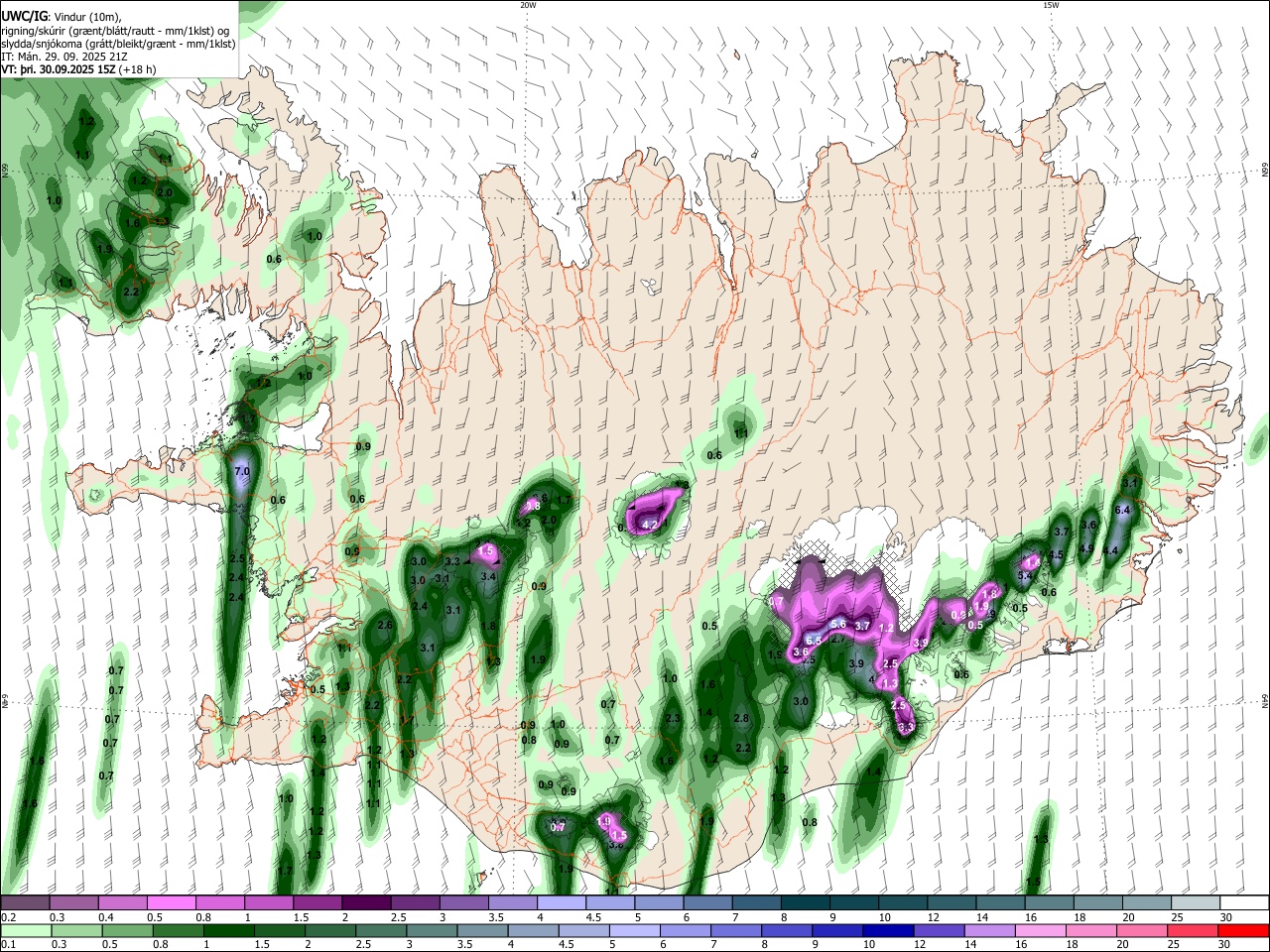The image size is (1270, 952).
Task: Click the white 30 snow legend swatch
Action: (x=1244, y=903)
